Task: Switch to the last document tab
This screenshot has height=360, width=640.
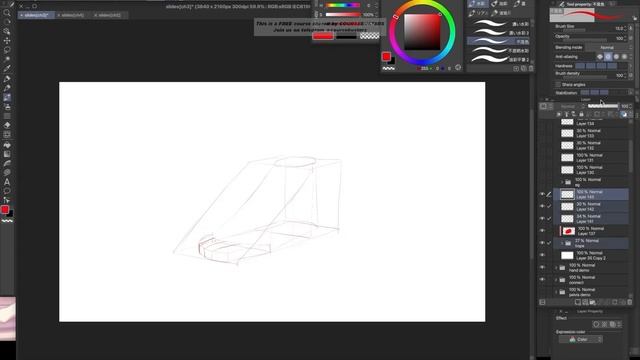Action: [109, 15]
